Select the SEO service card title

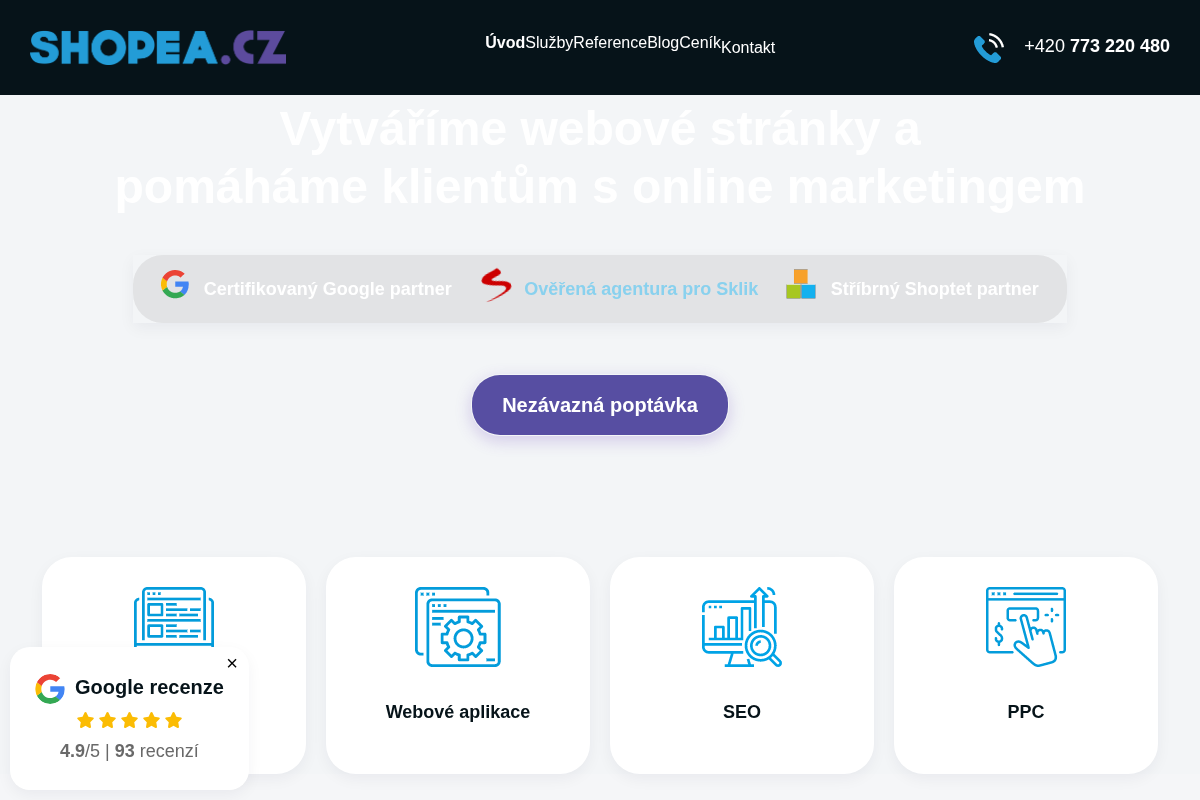click(x=742, y=712)
